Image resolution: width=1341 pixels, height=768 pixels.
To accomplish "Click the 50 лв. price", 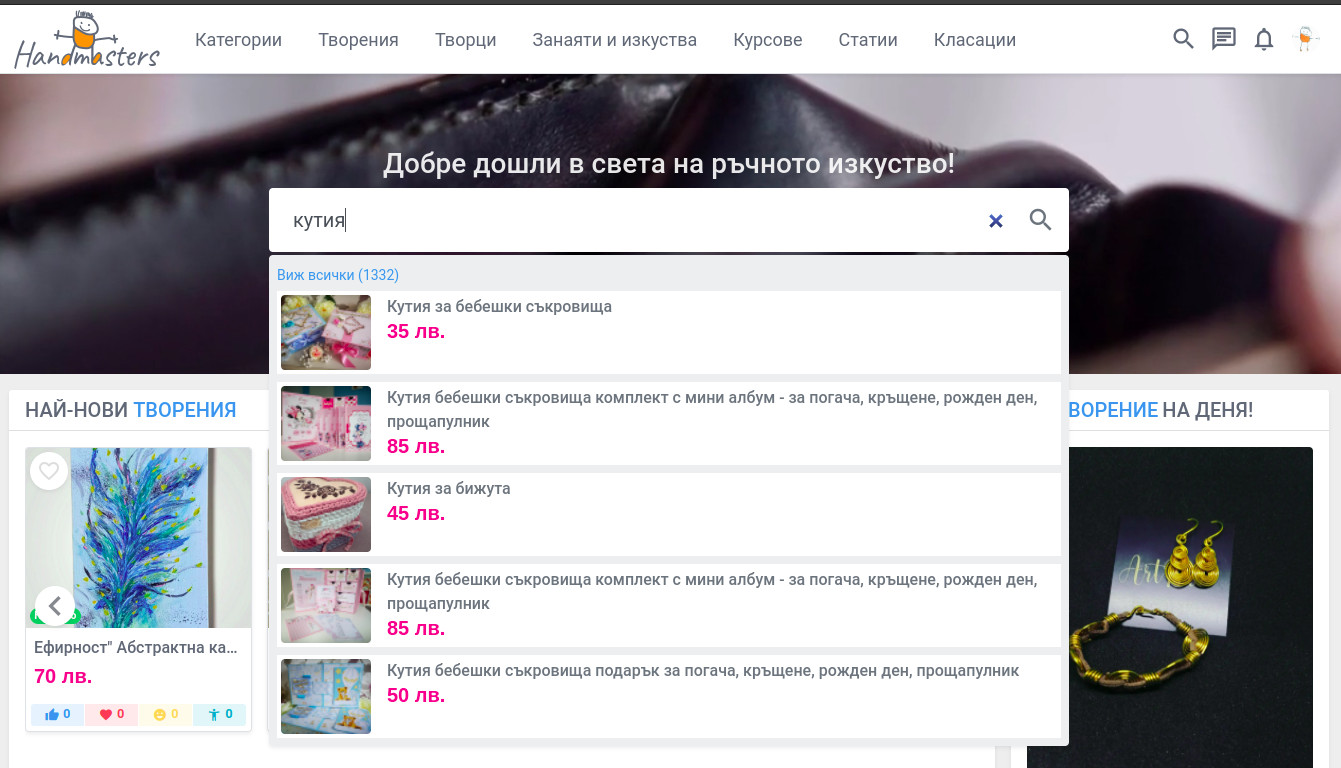I will (x=416, y=696).
